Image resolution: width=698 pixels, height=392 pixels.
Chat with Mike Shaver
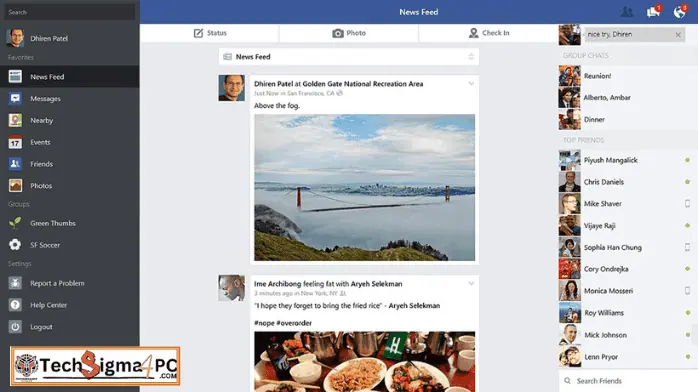[628, 204]
